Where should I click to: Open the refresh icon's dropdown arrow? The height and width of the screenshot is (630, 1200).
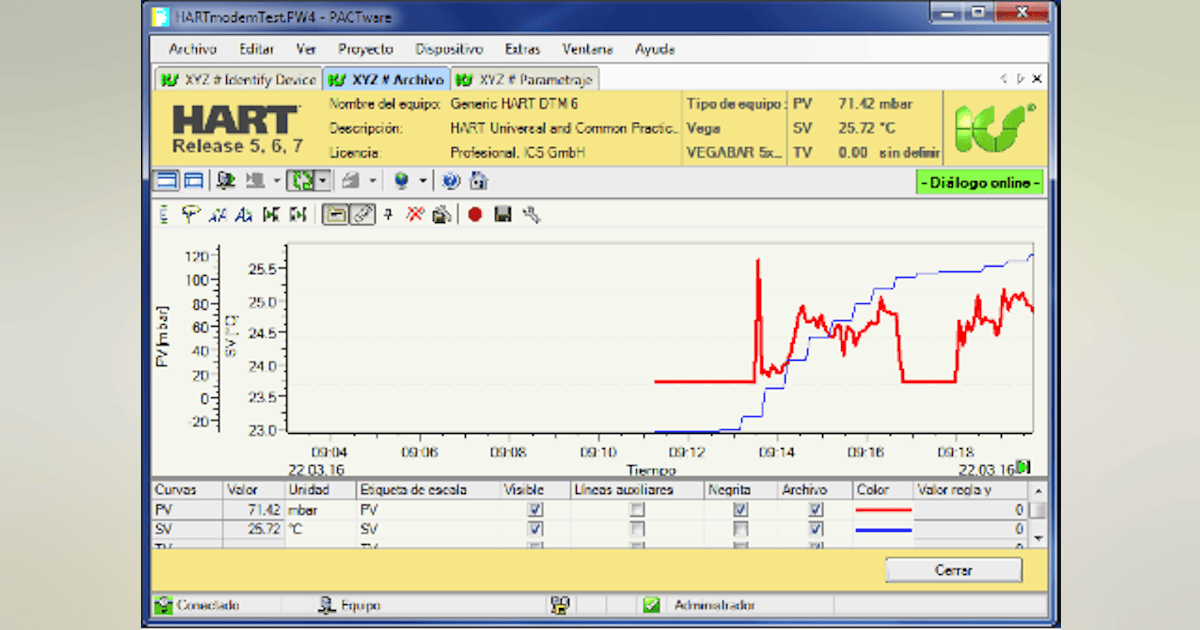point(323,181)
